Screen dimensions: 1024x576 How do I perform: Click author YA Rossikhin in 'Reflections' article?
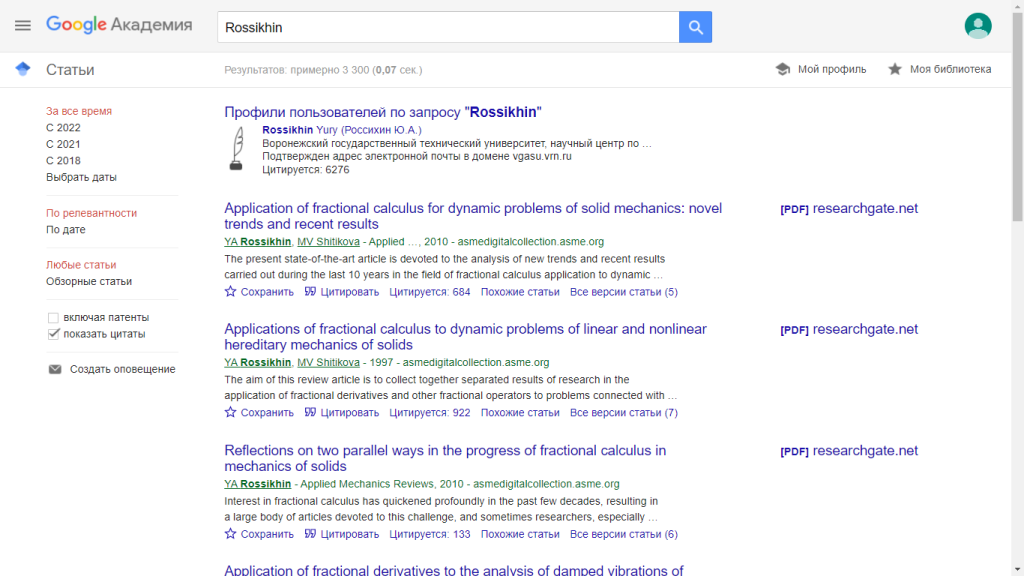257,484
